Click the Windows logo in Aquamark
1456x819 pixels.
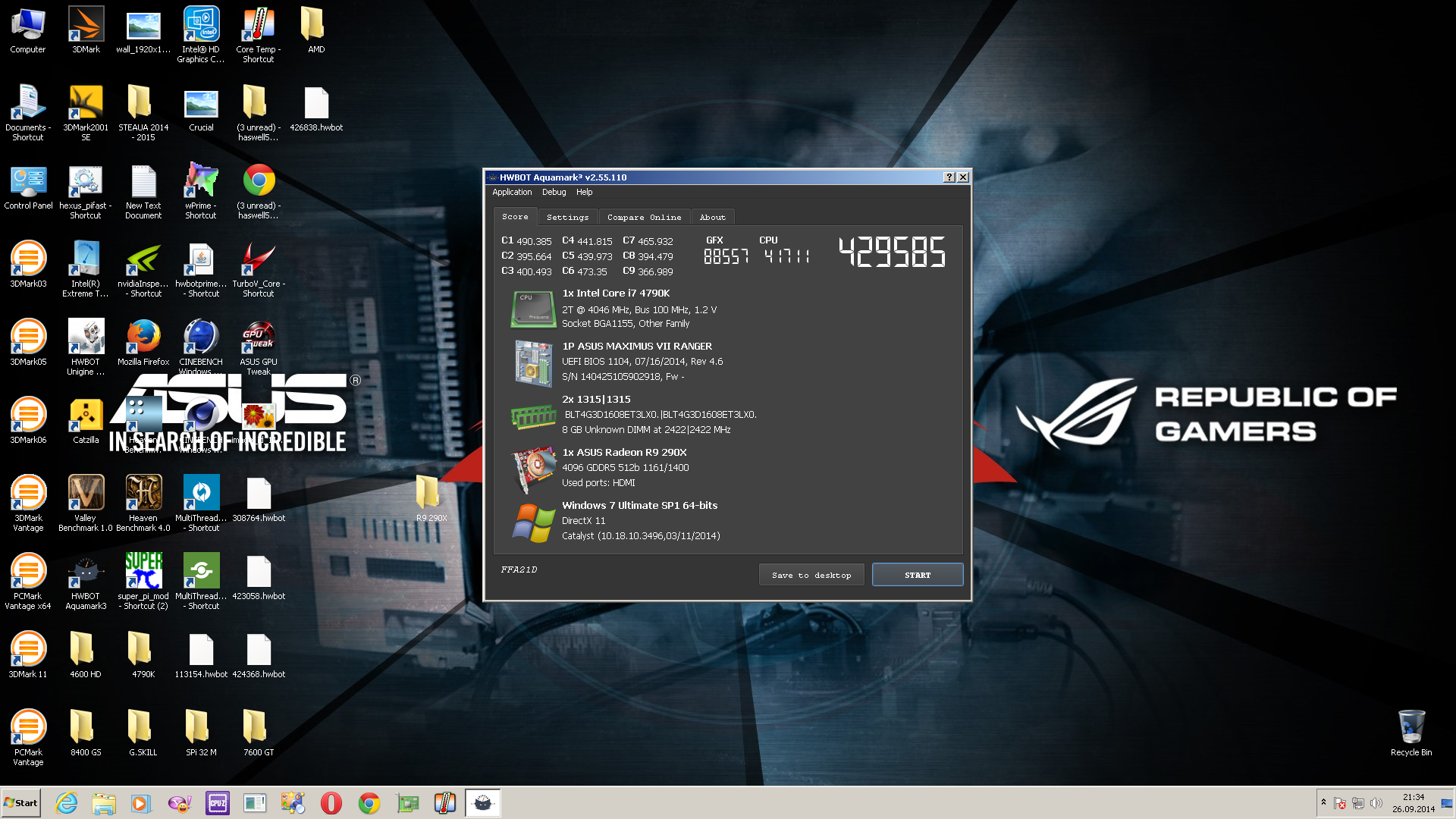pyautogui.click(x=533, y=522)
